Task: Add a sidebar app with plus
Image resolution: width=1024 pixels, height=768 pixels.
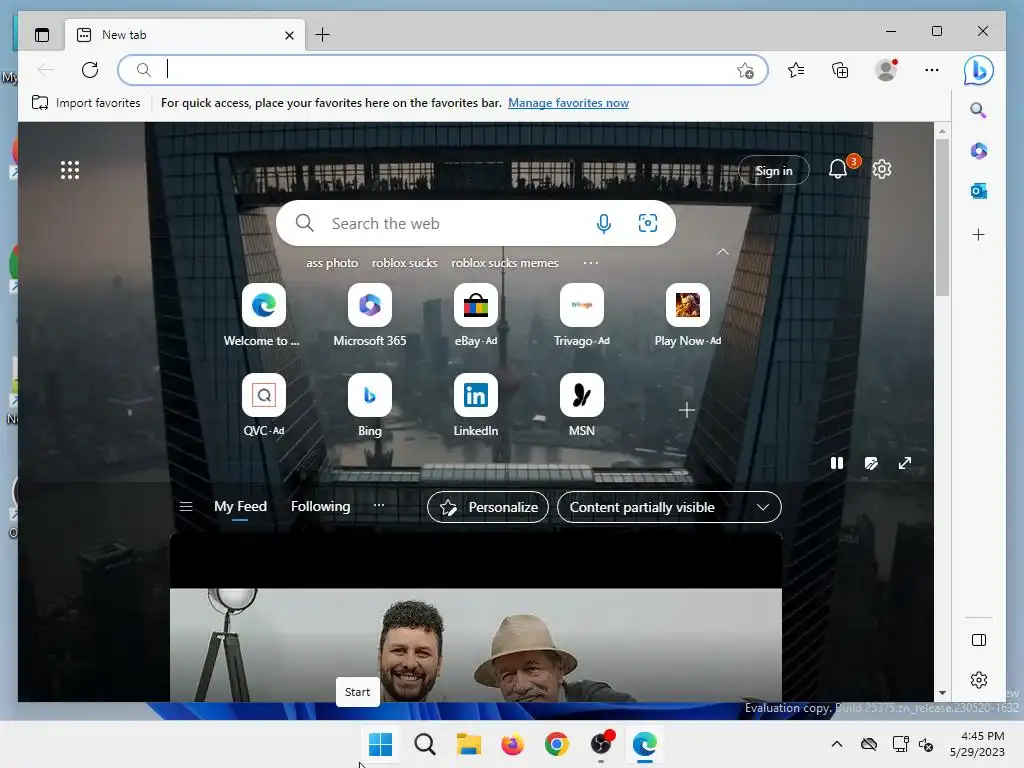Action: (x=978, y=234)
